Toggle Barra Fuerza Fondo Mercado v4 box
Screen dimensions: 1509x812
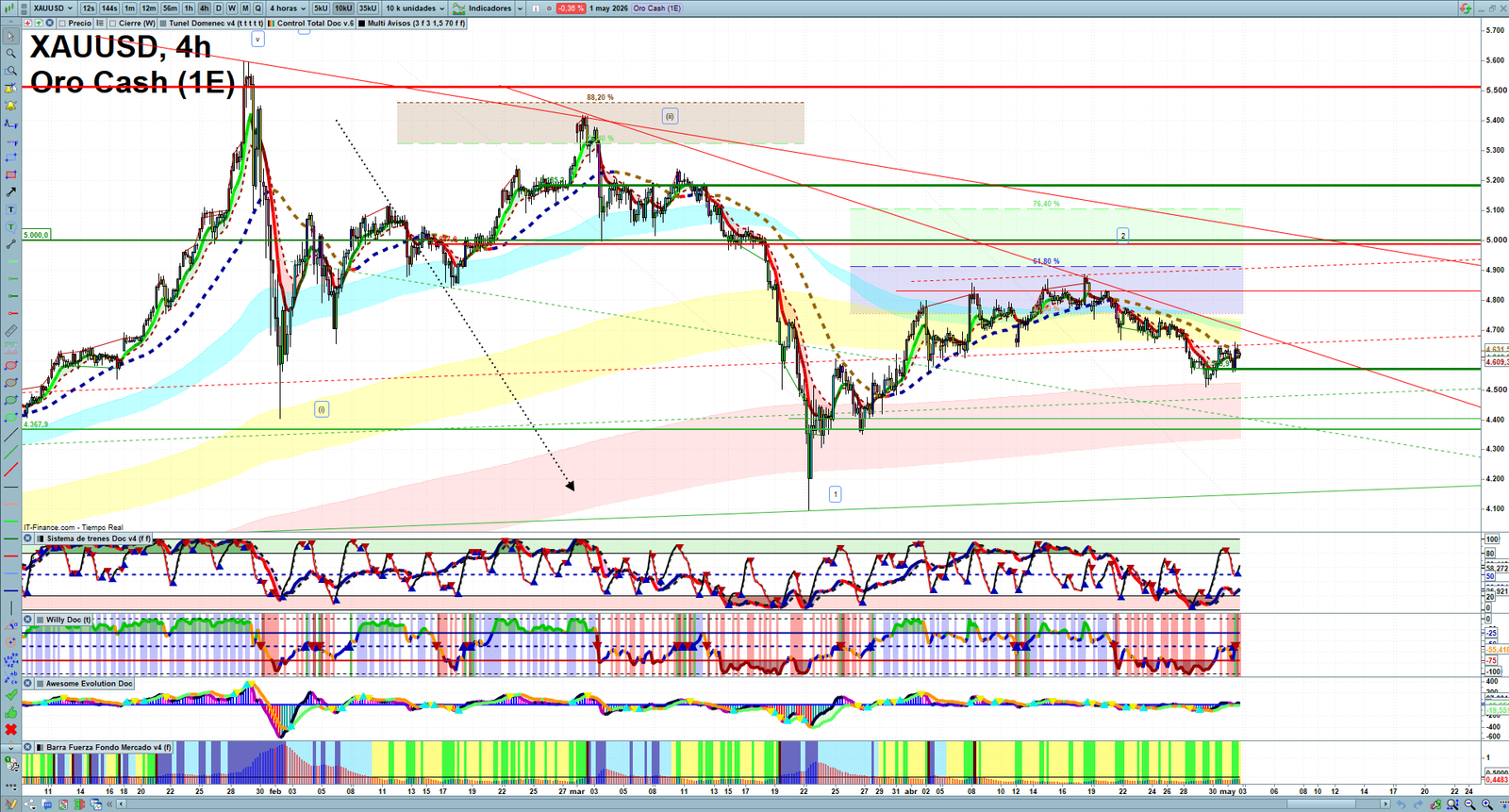(x=41, y=747)
